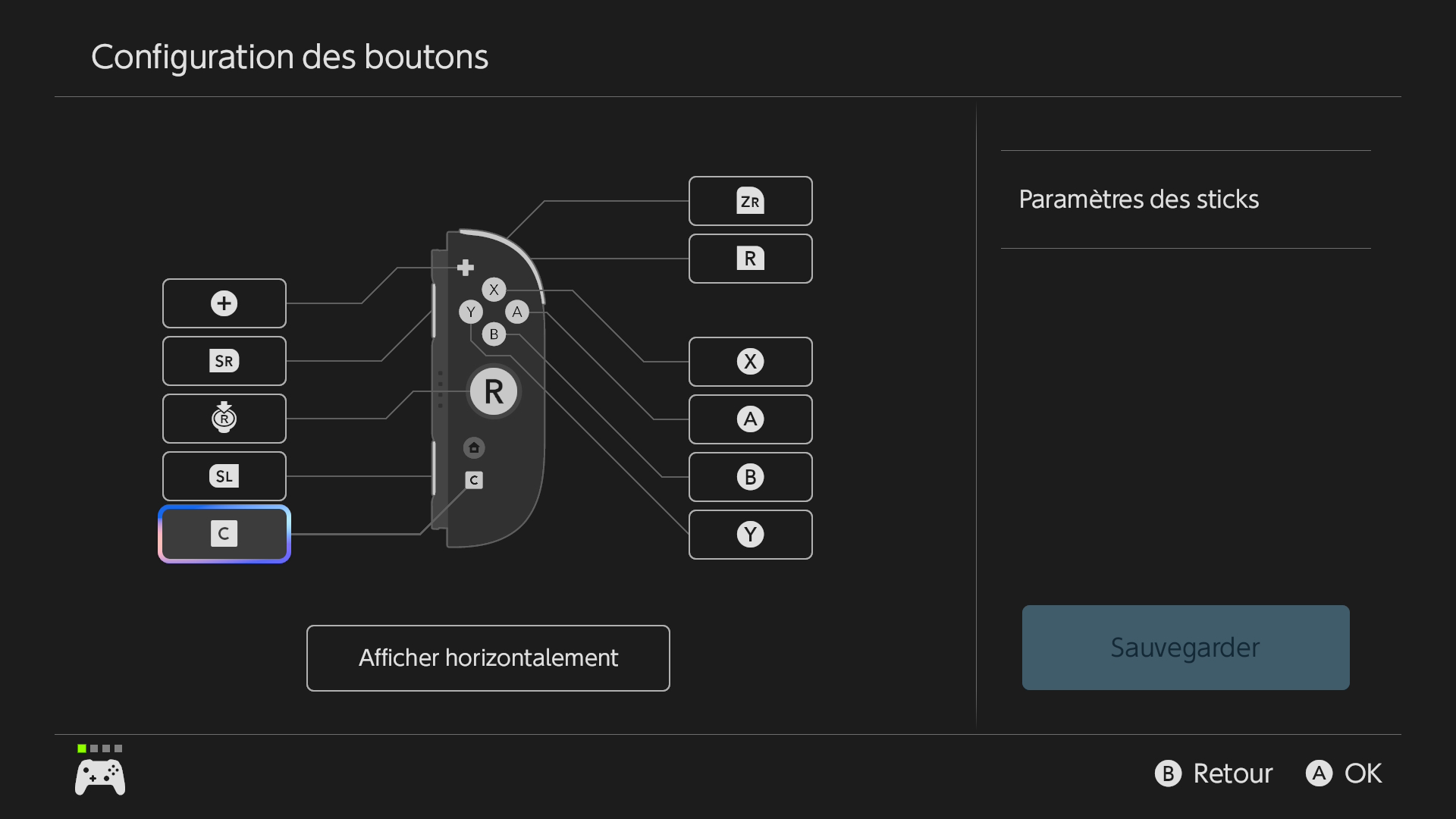The height and width of the screenshot is (819, 1456).
Task: Click the home button on Joy-Con diagram
Action: pos(474,448)
